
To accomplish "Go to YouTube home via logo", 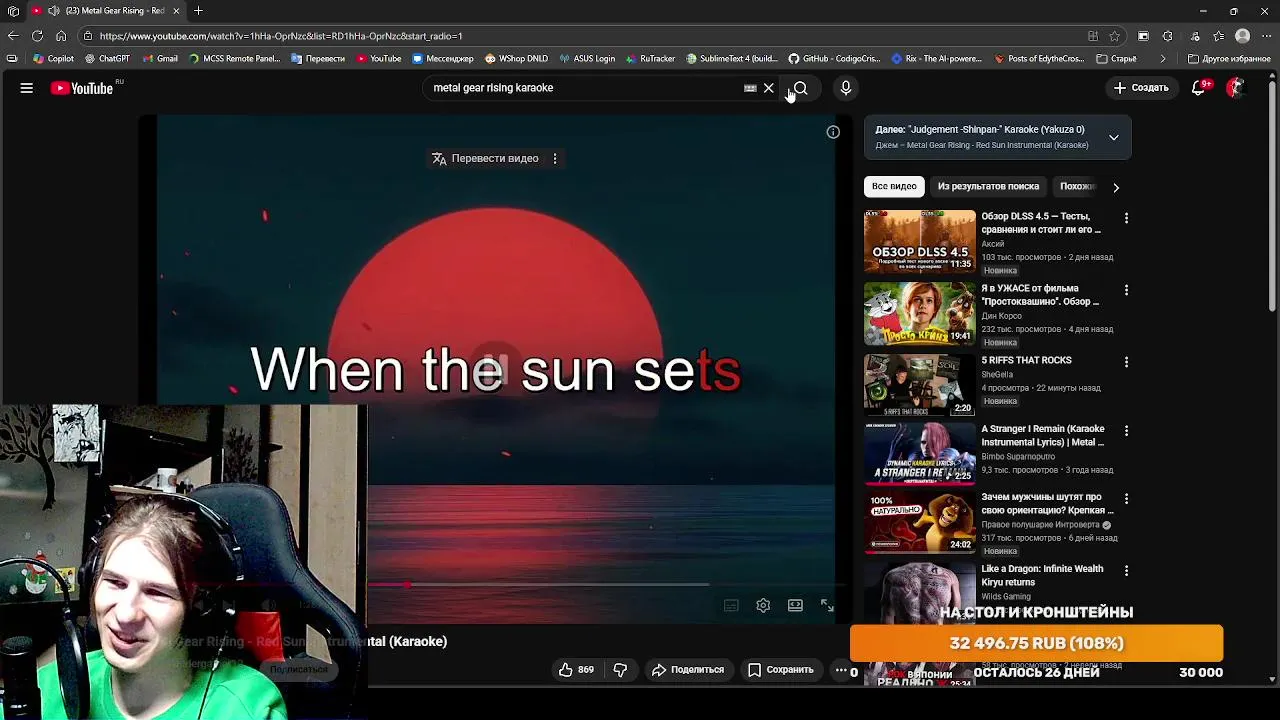I will tap(82, 88).
